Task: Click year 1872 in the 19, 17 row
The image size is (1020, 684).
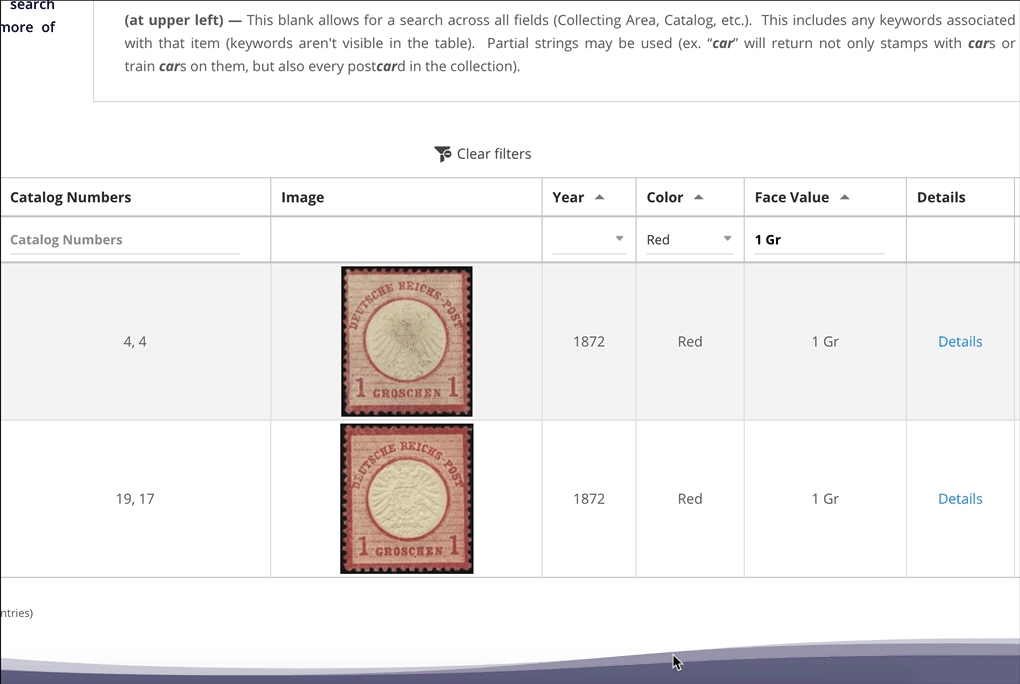Action: coord(589,499)
